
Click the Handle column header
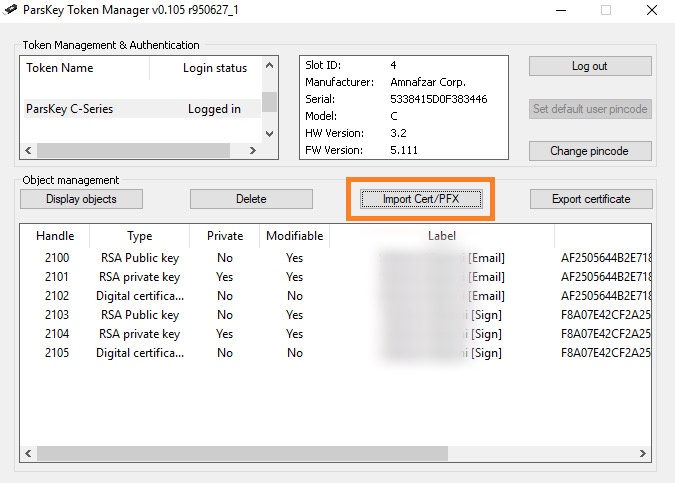[55, 236]
